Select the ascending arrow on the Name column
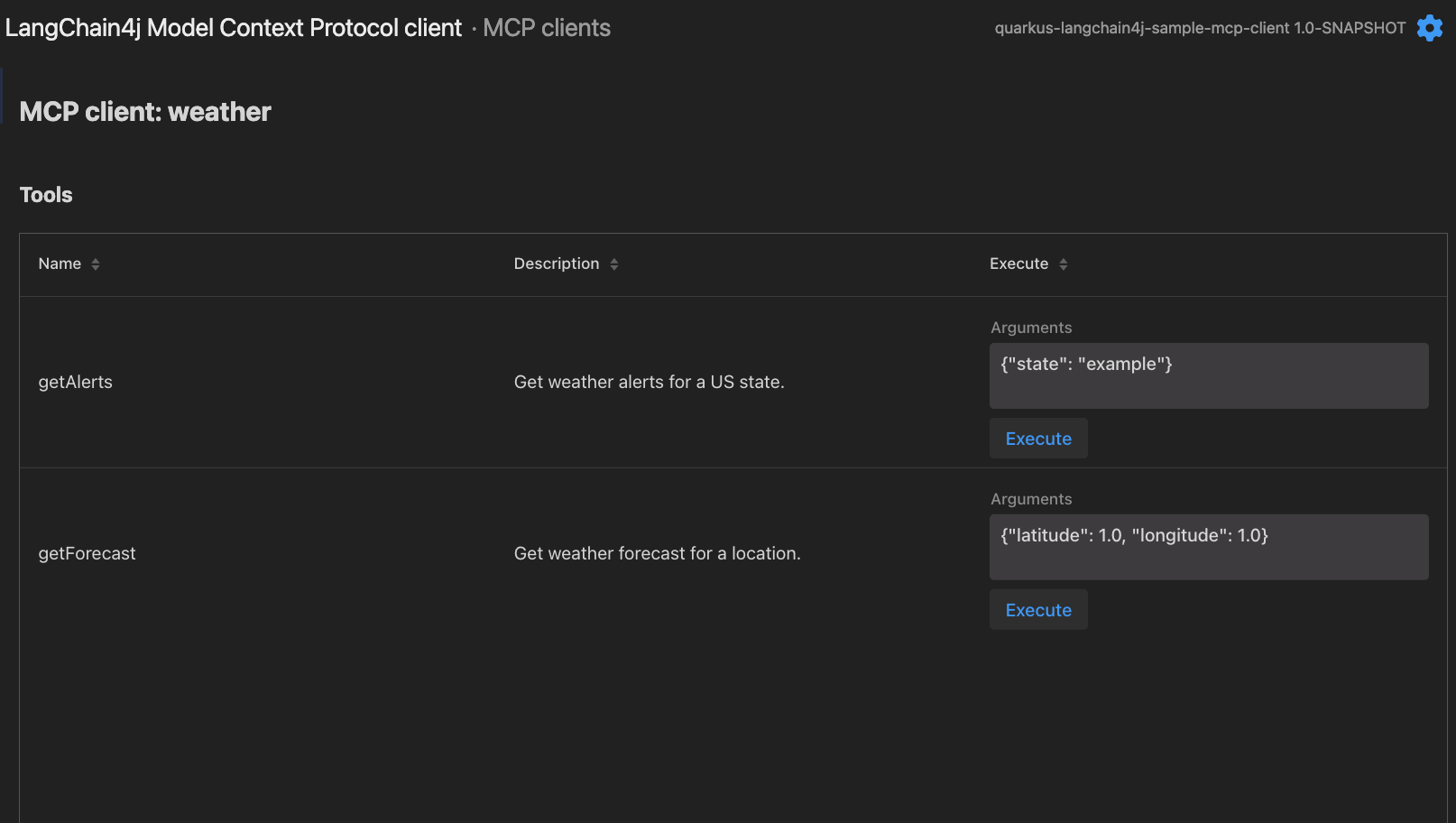1456x823 pixels. pyautogui.click(x=94, y=259)
